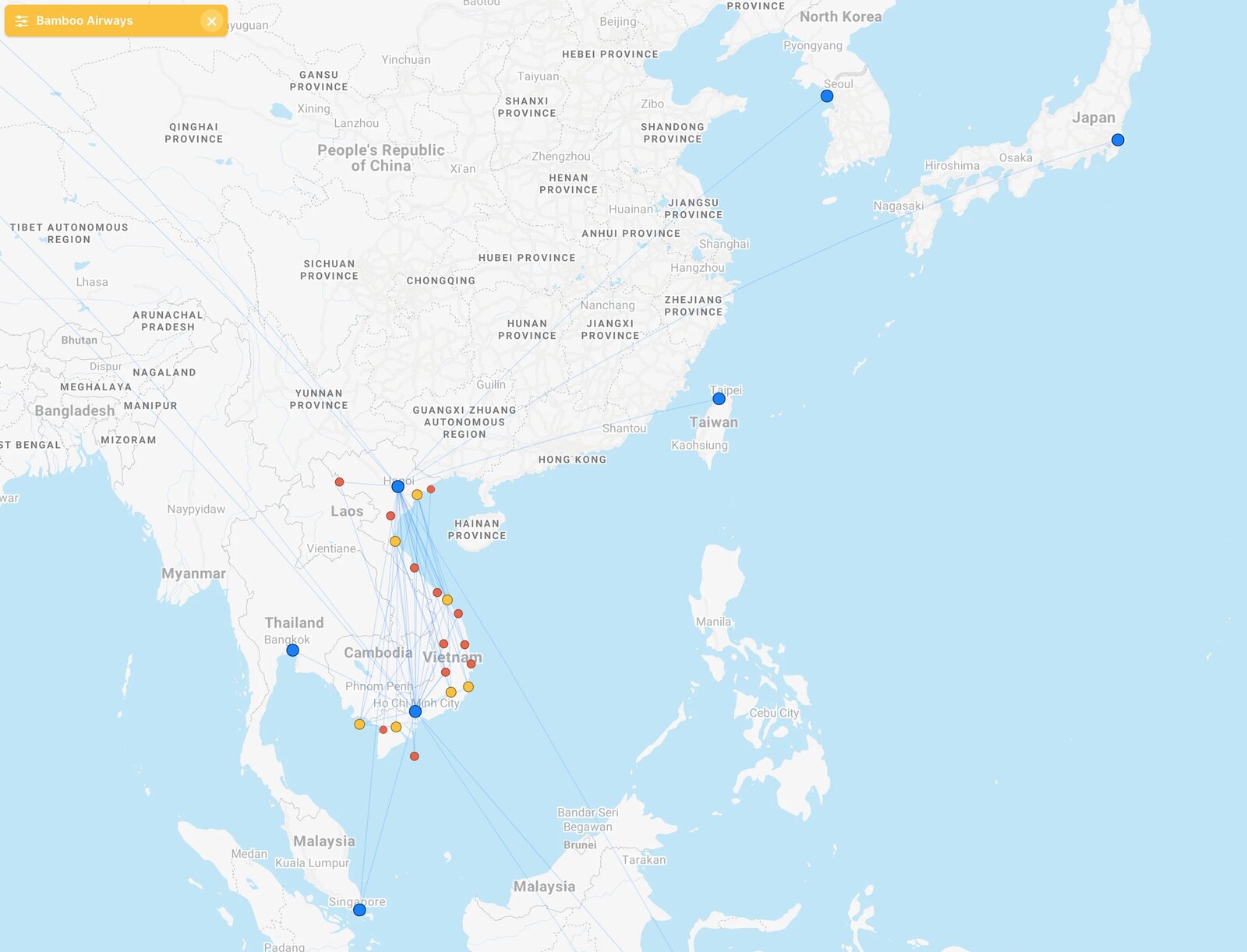Click the Kaohsiung city label
This screenshot has height=952, width=1247.
point(699,446)
